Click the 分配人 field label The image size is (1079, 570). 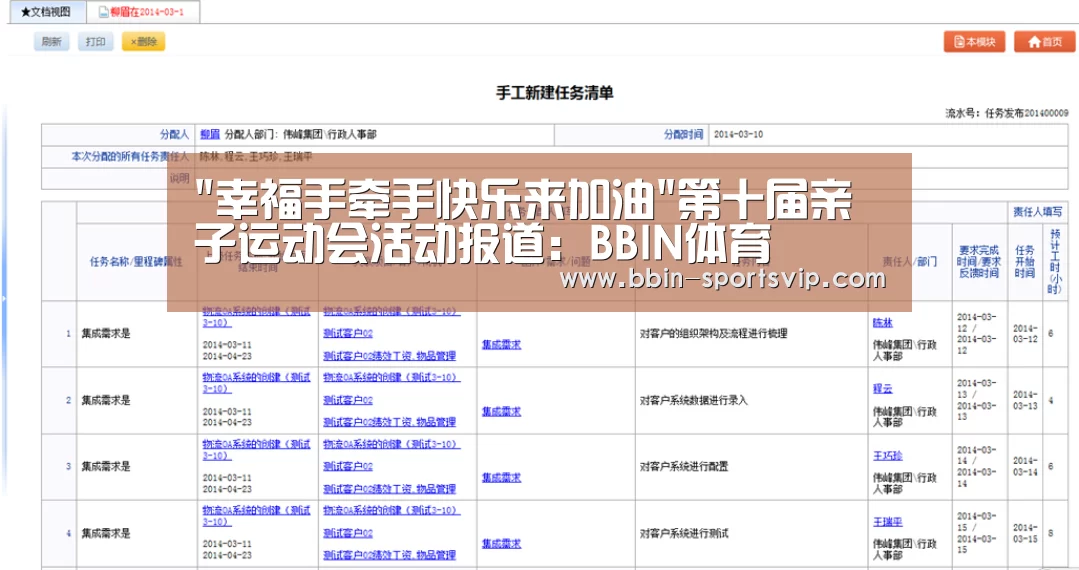(x=174, y=134)
